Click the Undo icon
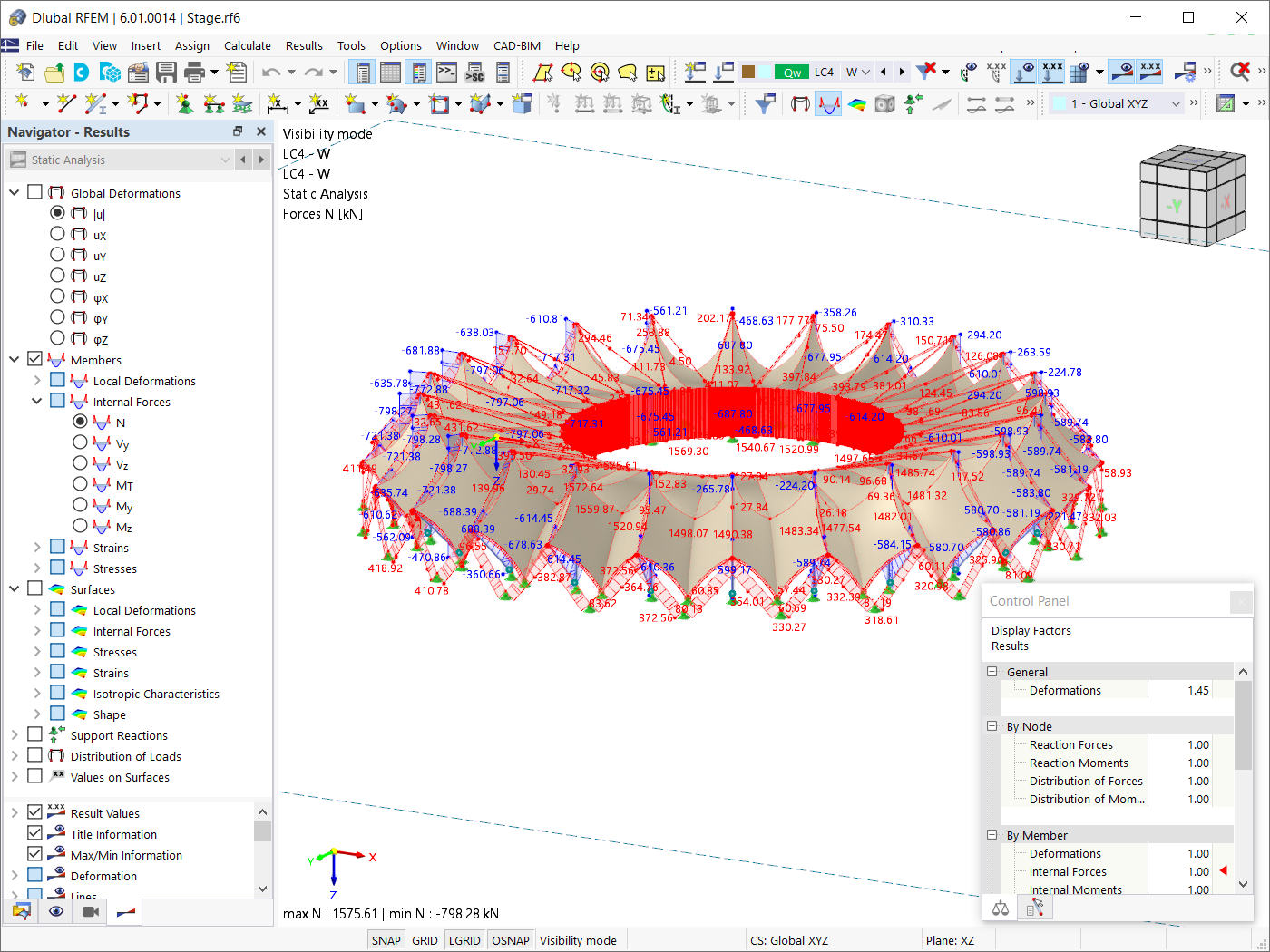Viewport: 1270px width, 952px height. [270, 72]
